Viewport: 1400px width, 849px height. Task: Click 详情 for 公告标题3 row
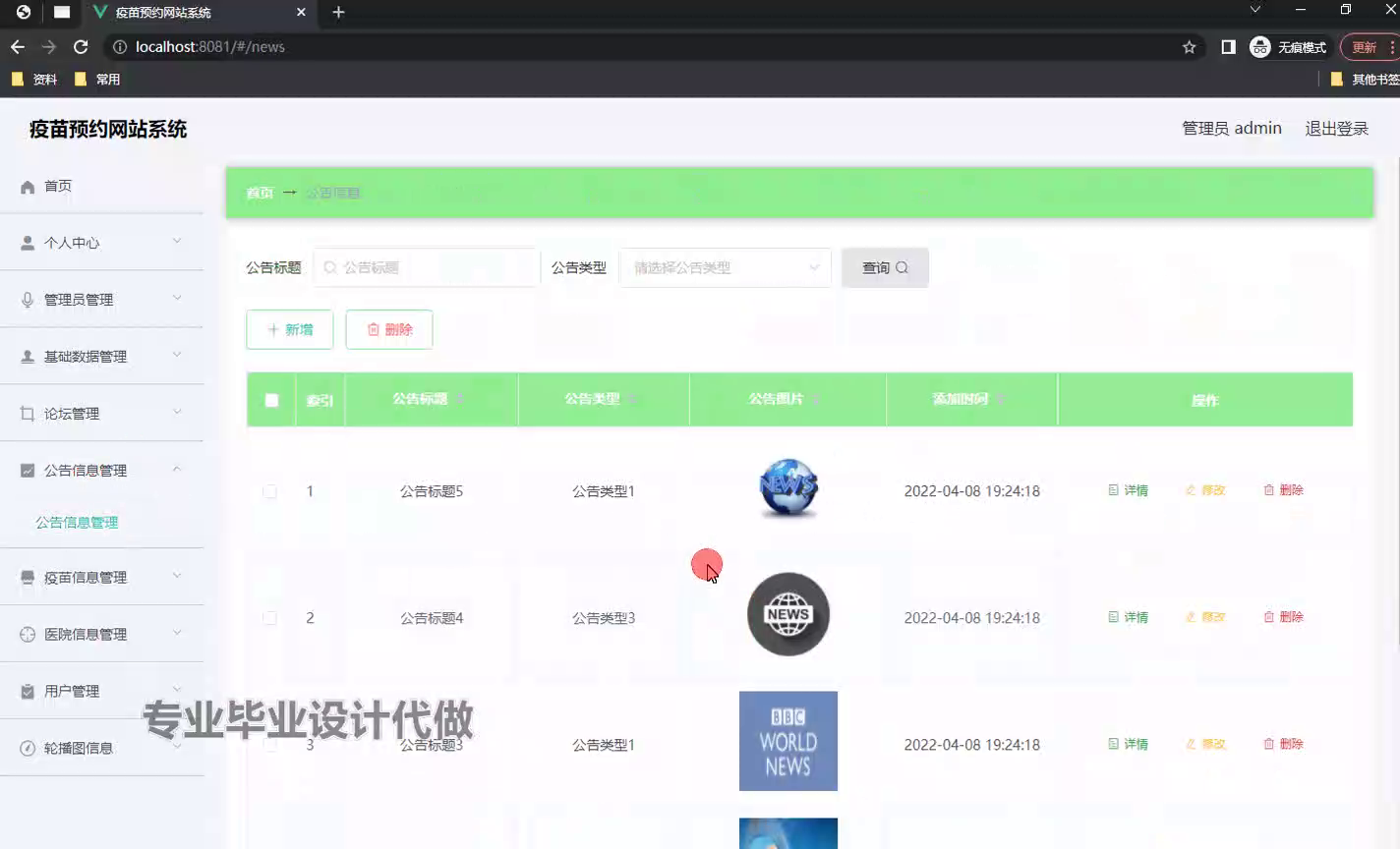(1128, 744)
